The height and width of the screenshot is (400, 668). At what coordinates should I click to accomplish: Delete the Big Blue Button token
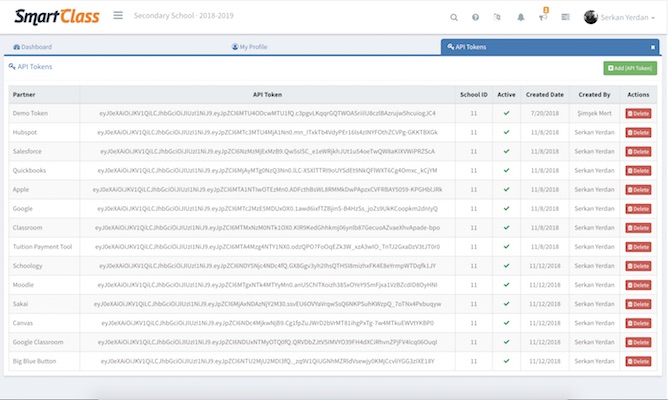coord(638,361)
